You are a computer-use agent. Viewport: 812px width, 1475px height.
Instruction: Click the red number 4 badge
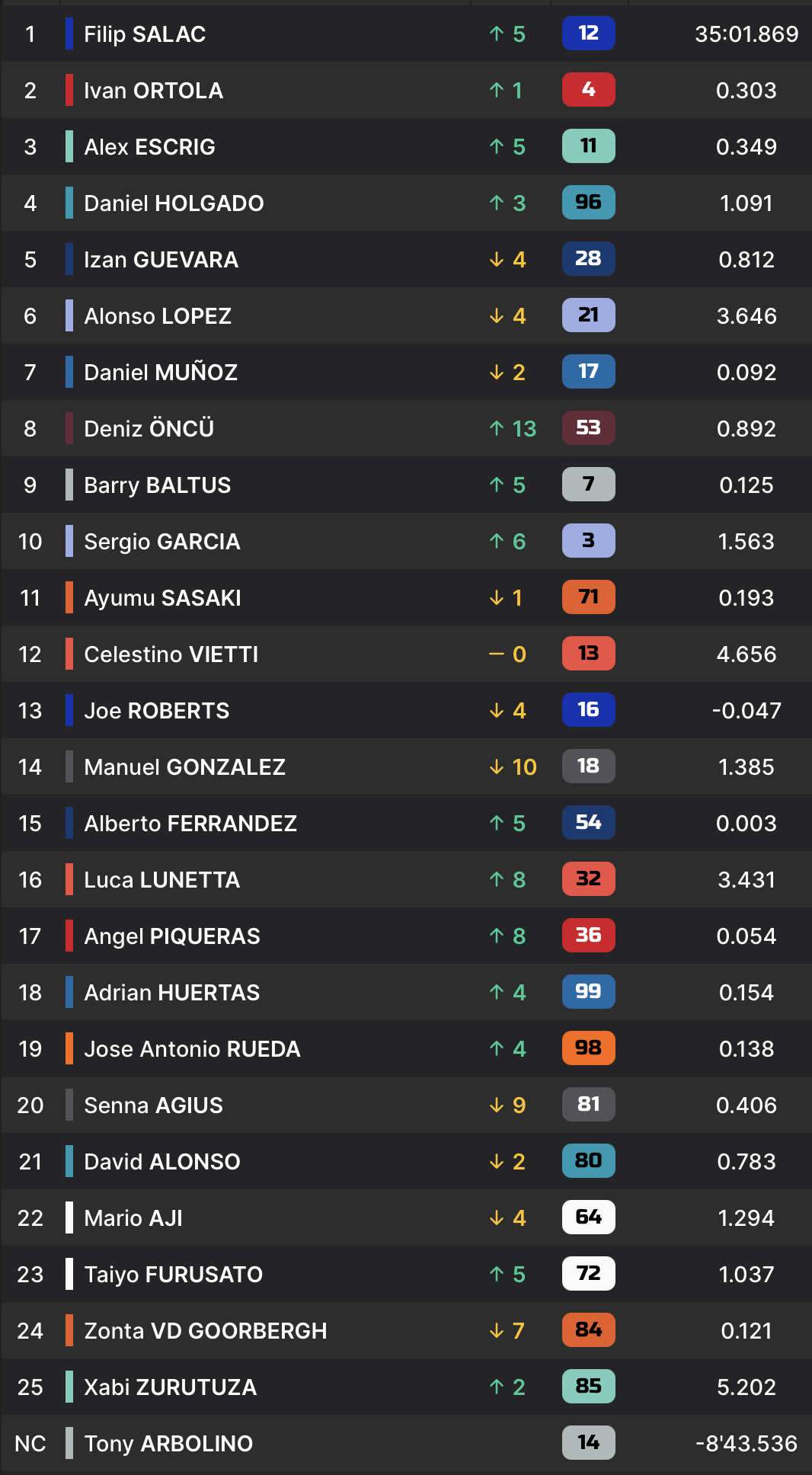click(588, 90)
